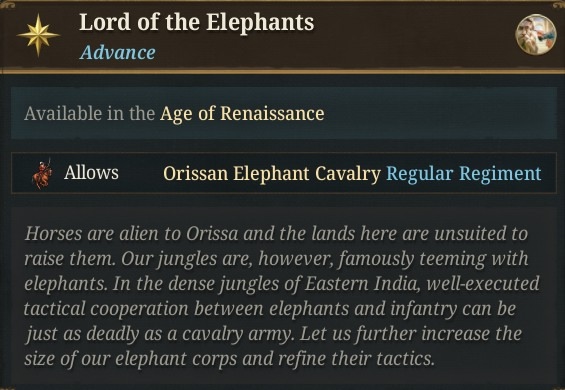Open the "Regular Regiment" concept link
Image resolution: width=565 pixels, height=390 pixels.
pos(464,173)
